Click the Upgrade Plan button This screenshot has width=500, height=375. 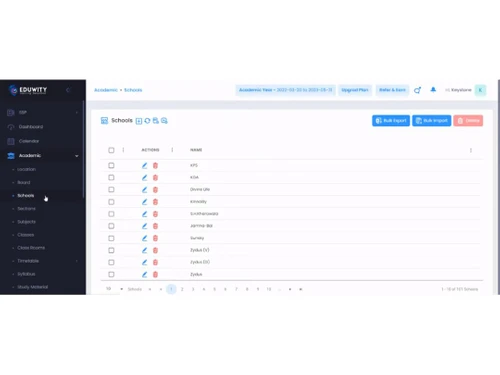(355, 90)
